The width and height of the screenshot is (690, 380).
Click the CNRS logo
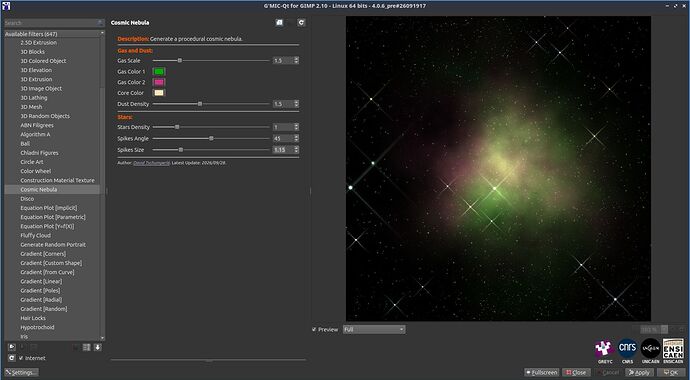pos(628,350)
